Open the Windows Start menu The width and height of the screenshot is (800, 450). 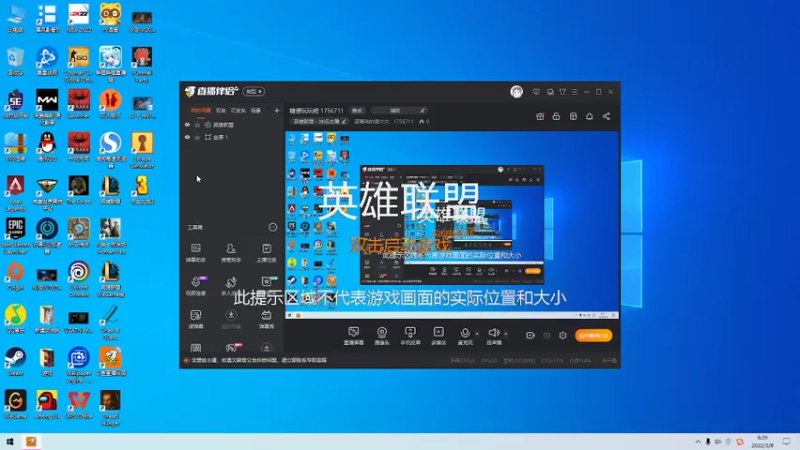(10, 442)
